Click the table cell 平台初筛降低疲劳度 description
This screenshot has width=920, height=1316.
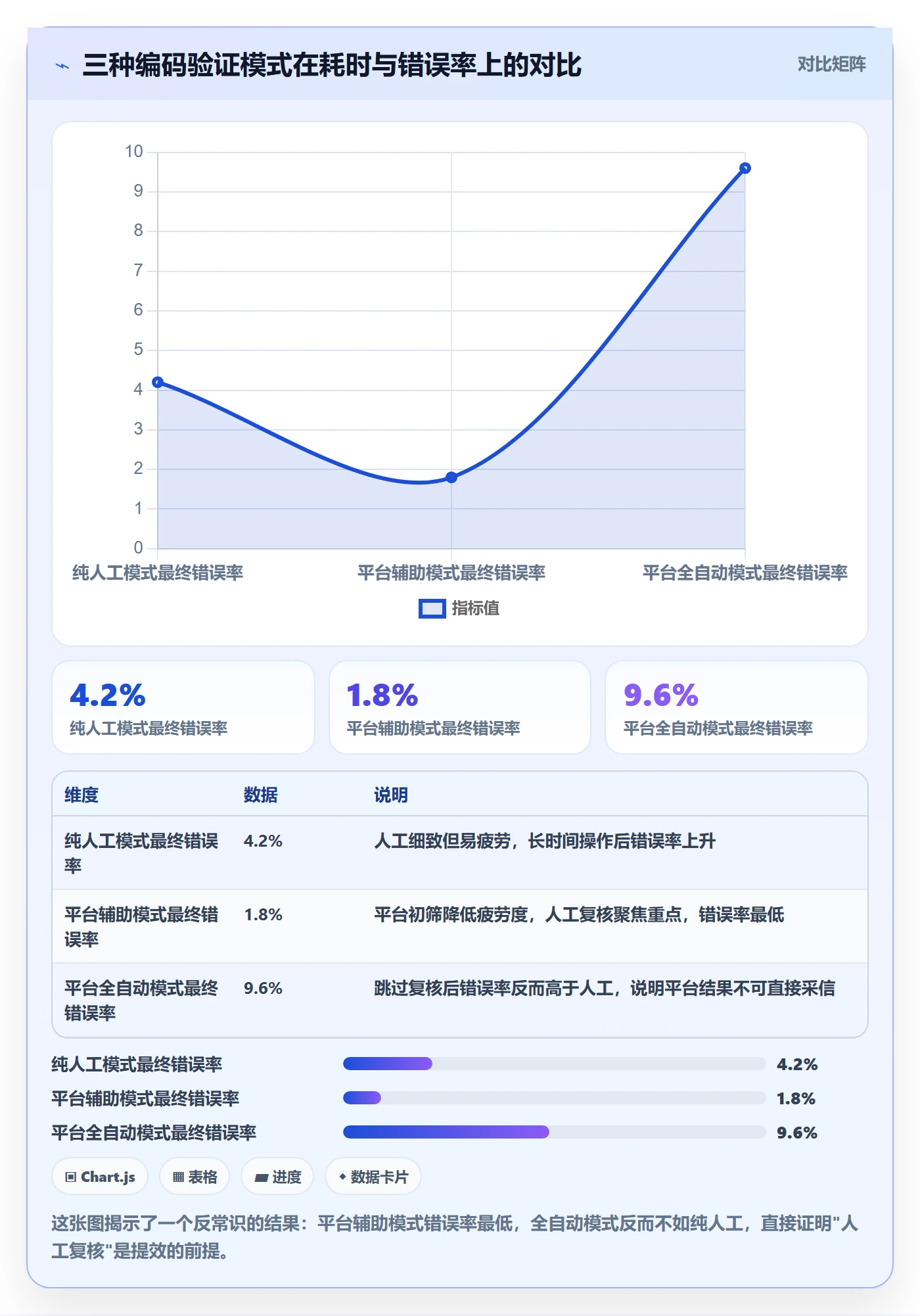pyautogui.click(x=579, y=915)
